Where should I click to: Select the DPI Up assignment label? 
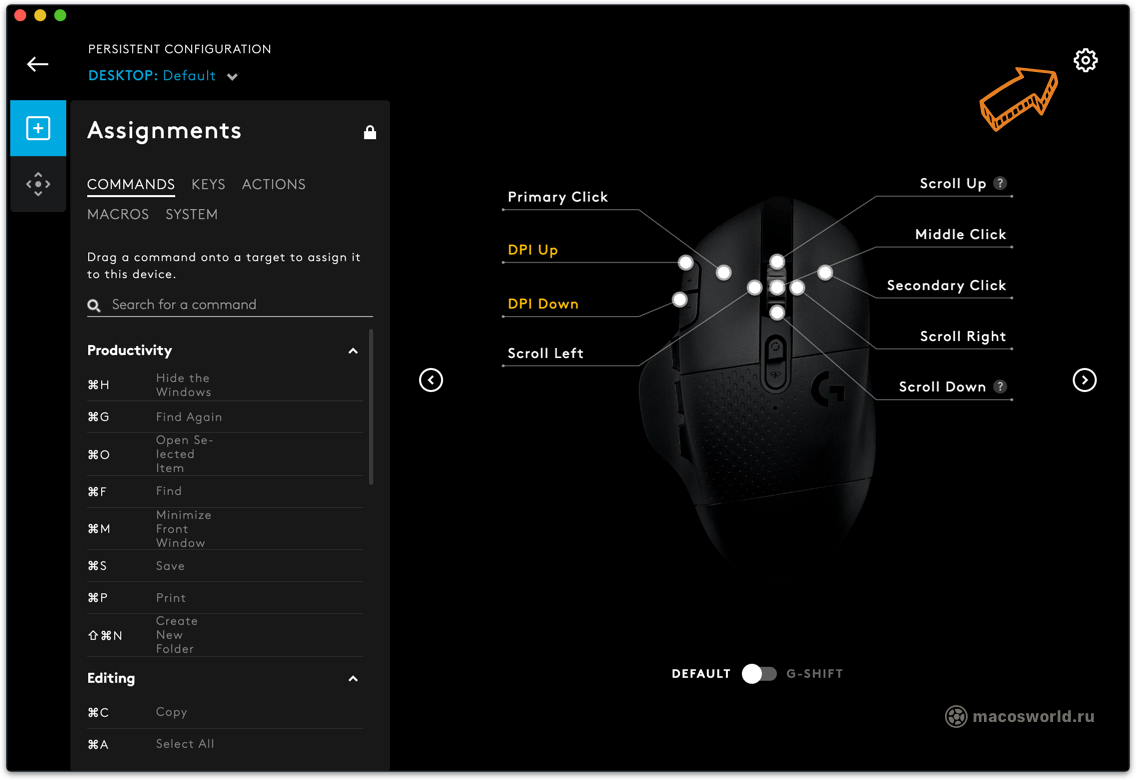[x=532, y=250]
